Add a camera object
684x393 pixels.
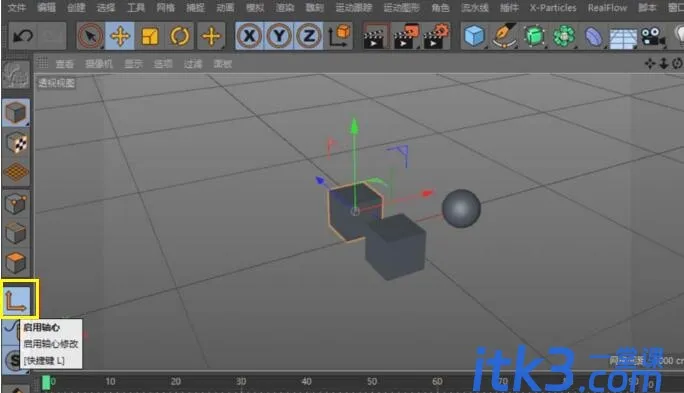coord(652,37)
